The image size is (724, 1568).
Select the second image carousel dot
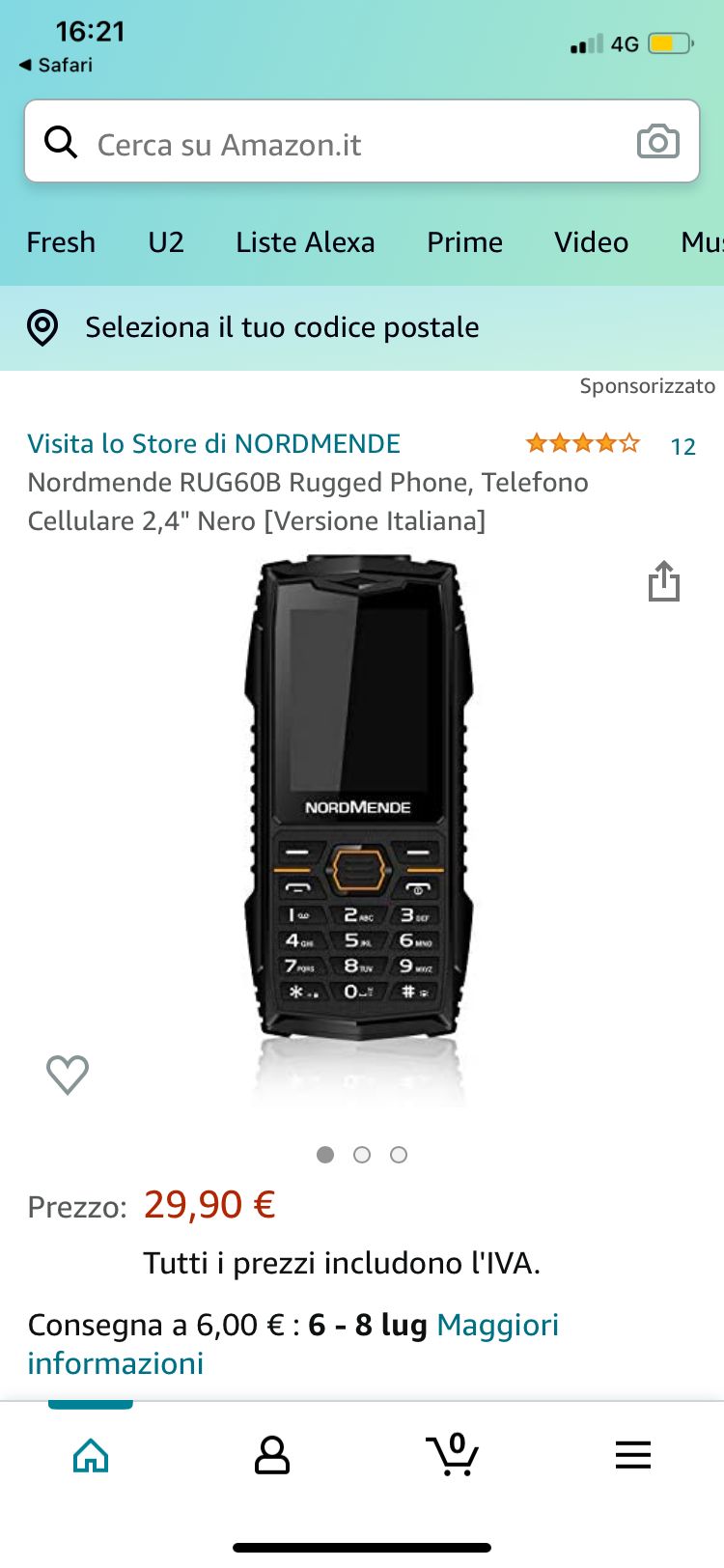pyautogui.click(x=362, y=1155)
